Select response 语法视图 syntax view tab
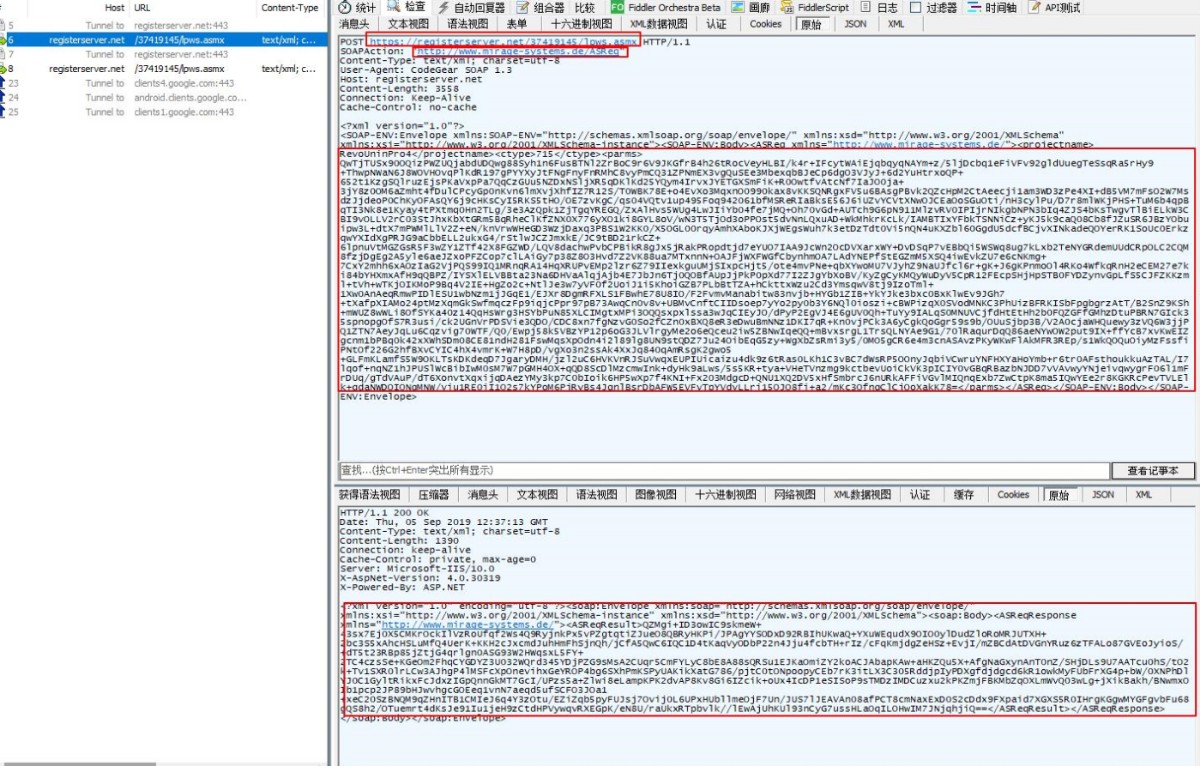 (x=597, y=495)
